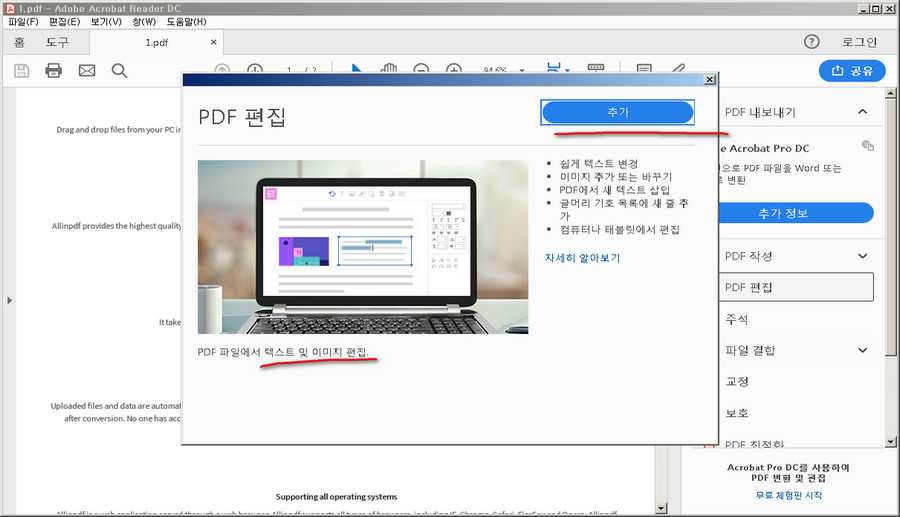Click the export convert icon near Acrobat Pro DC
This screenshot has height=517, width=900.
868,146
